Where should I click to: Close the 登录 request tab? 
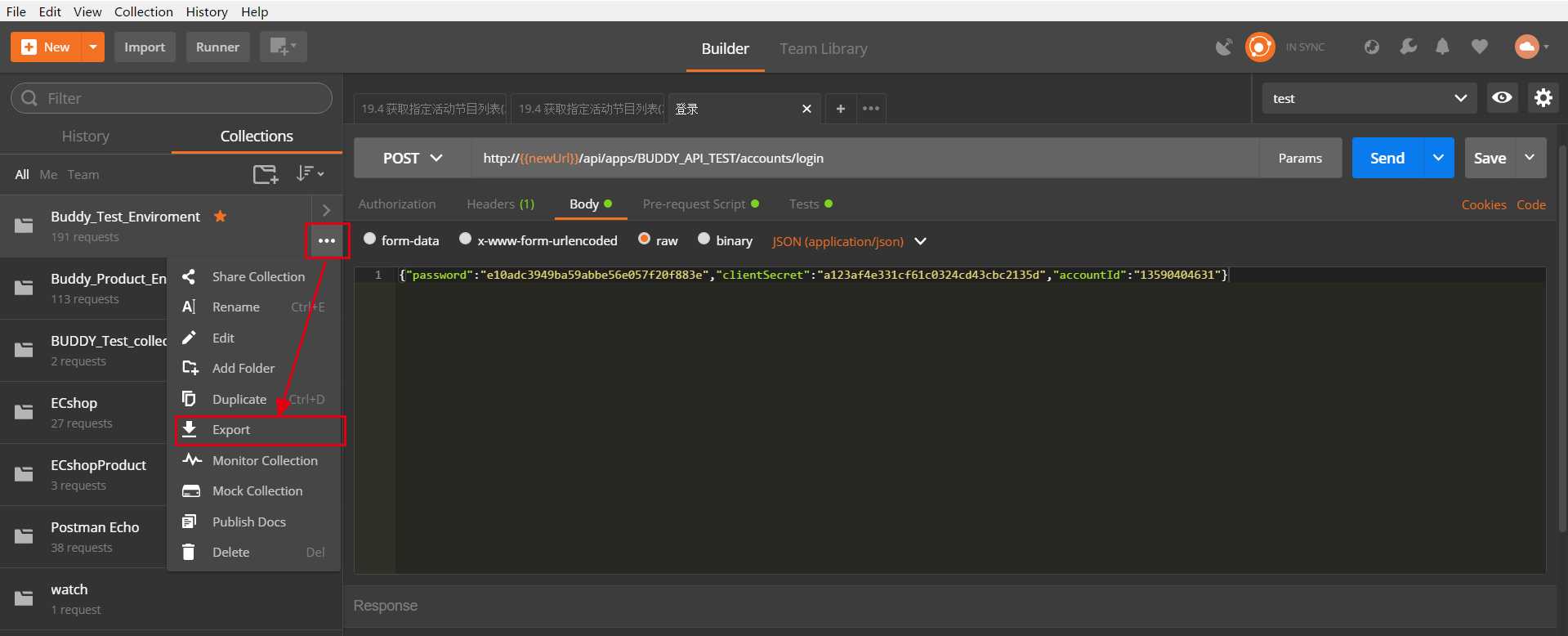point(806,109)
